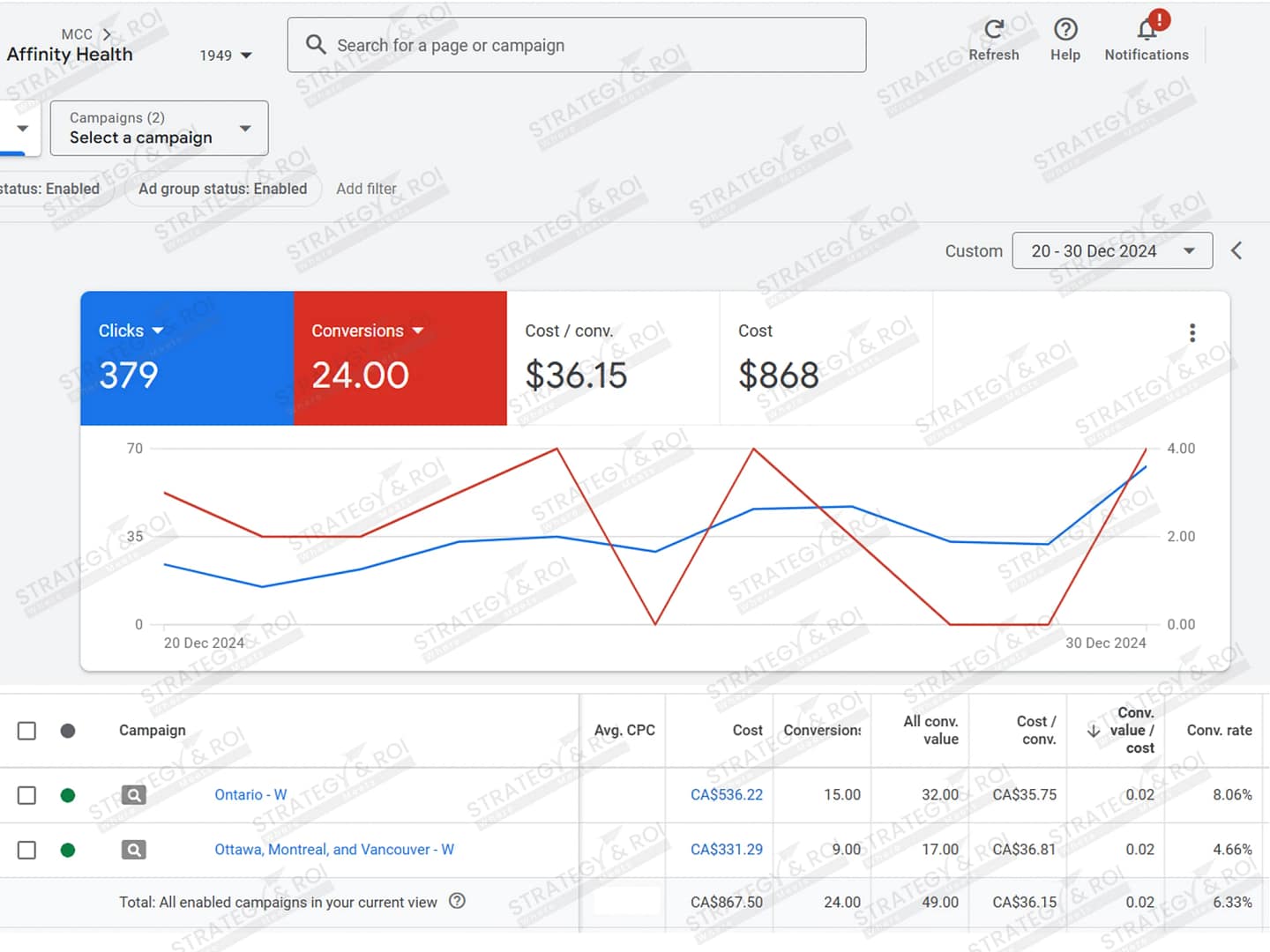The image size is (1270, 952).
Task: Click the three-dot chart options menu
Action: [x=1192, y=333]
